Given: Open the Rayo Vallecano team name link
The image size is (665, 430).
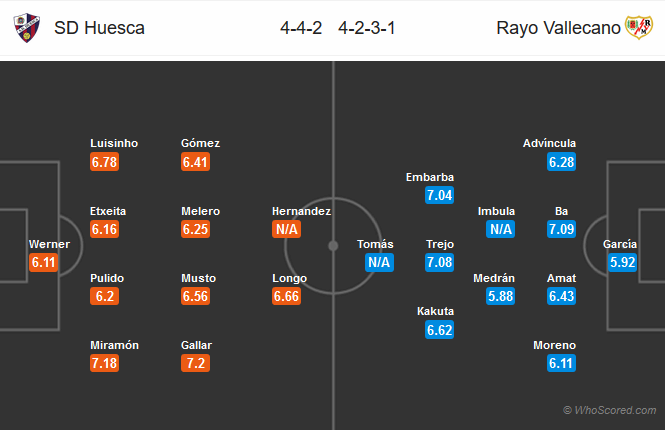Looking at the screenshot, I should 558,28.
